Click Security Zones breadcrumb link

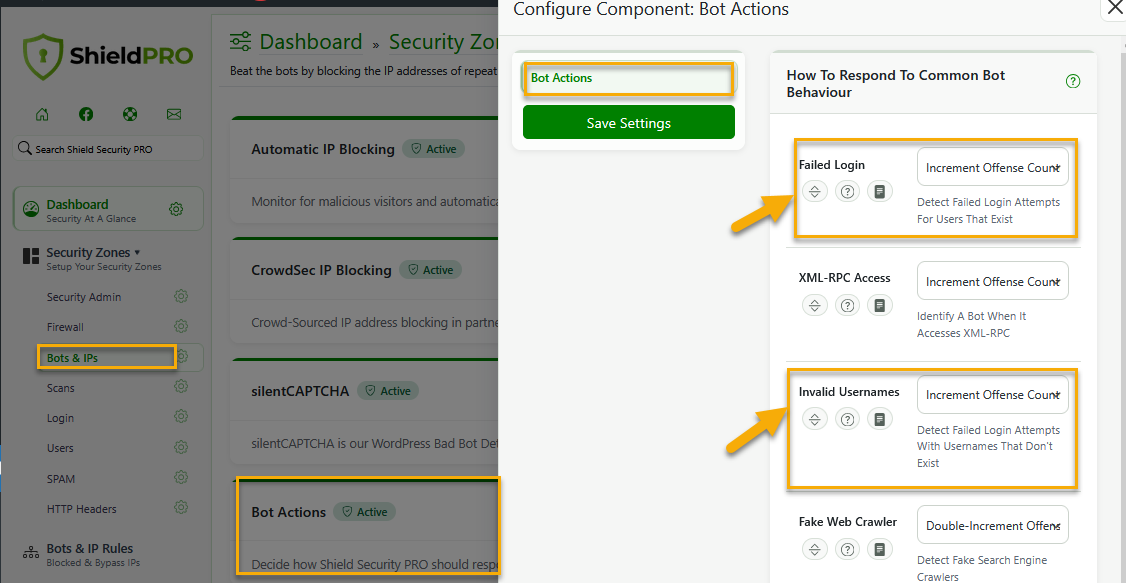pyautogui.click(x=444, y=42)
